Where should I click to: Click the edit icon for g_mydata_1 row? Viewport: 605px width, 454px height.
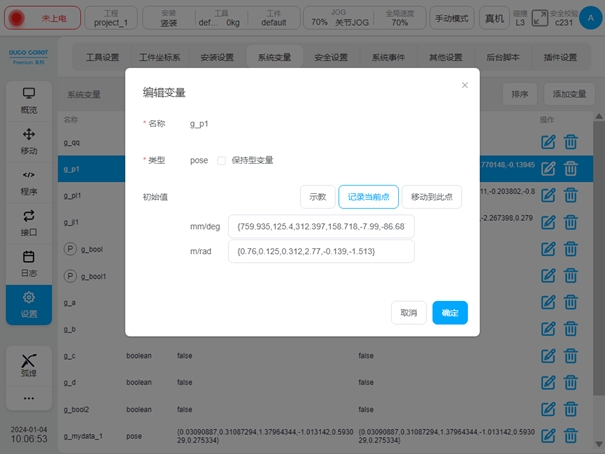547,435
